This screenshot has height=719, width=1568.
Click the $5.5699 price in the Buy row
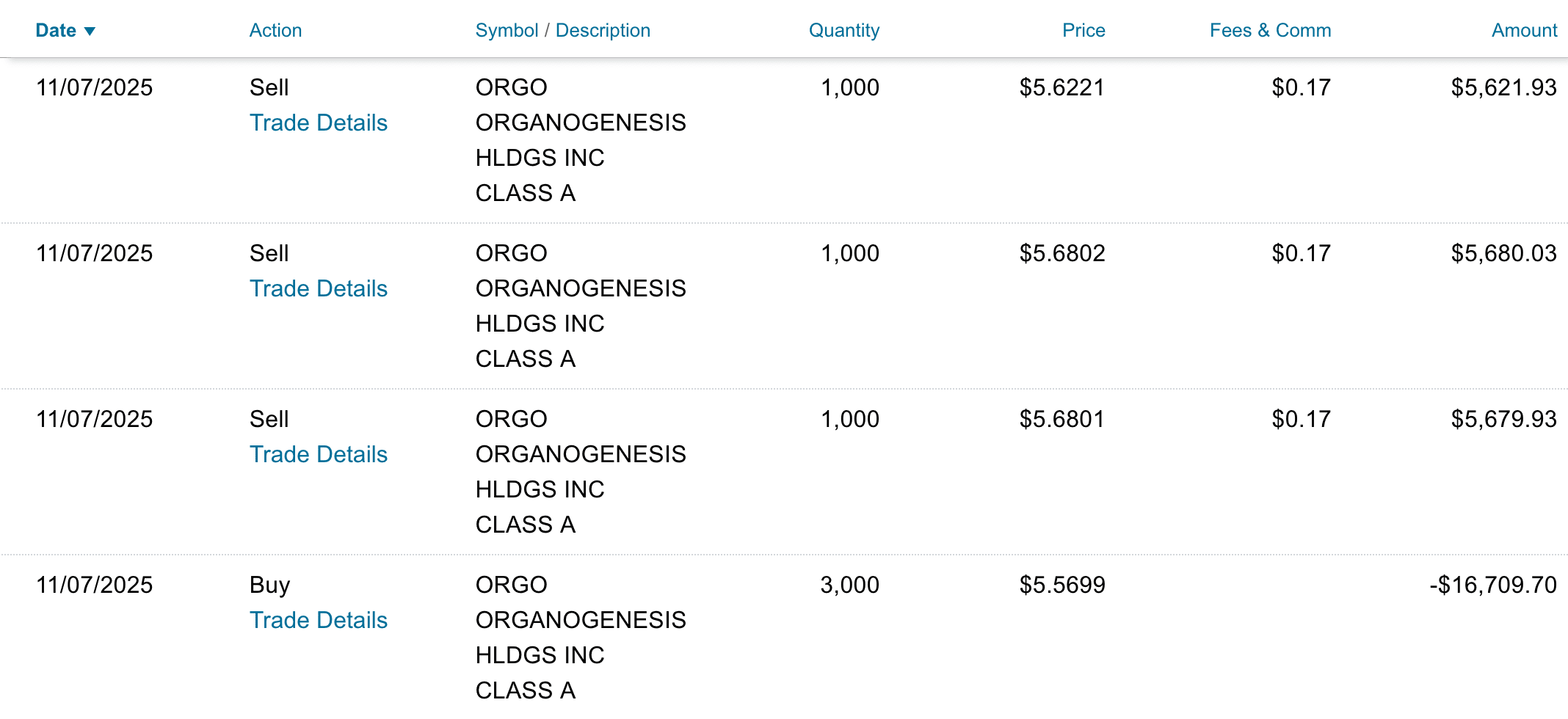click(x=1062, y=585)
